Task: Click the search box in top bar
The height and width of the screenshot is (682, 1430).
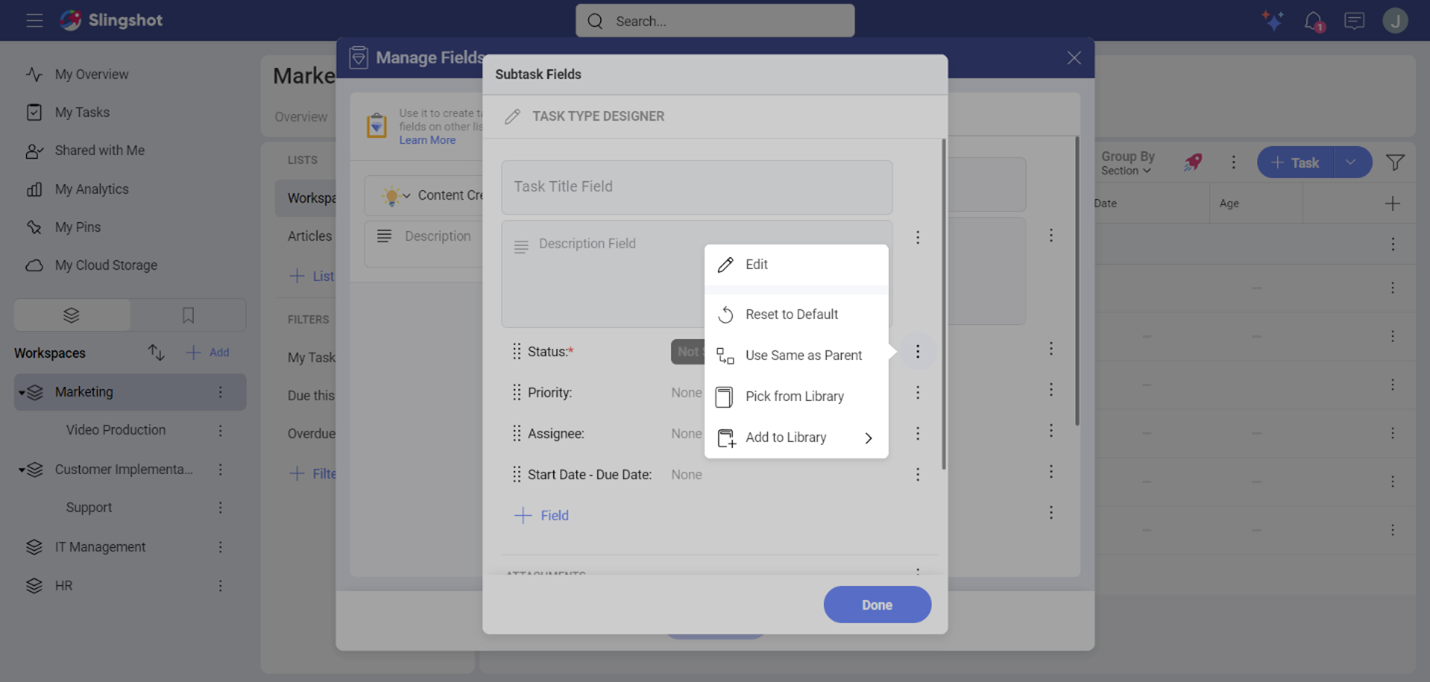Action: (x=715, y=21)
